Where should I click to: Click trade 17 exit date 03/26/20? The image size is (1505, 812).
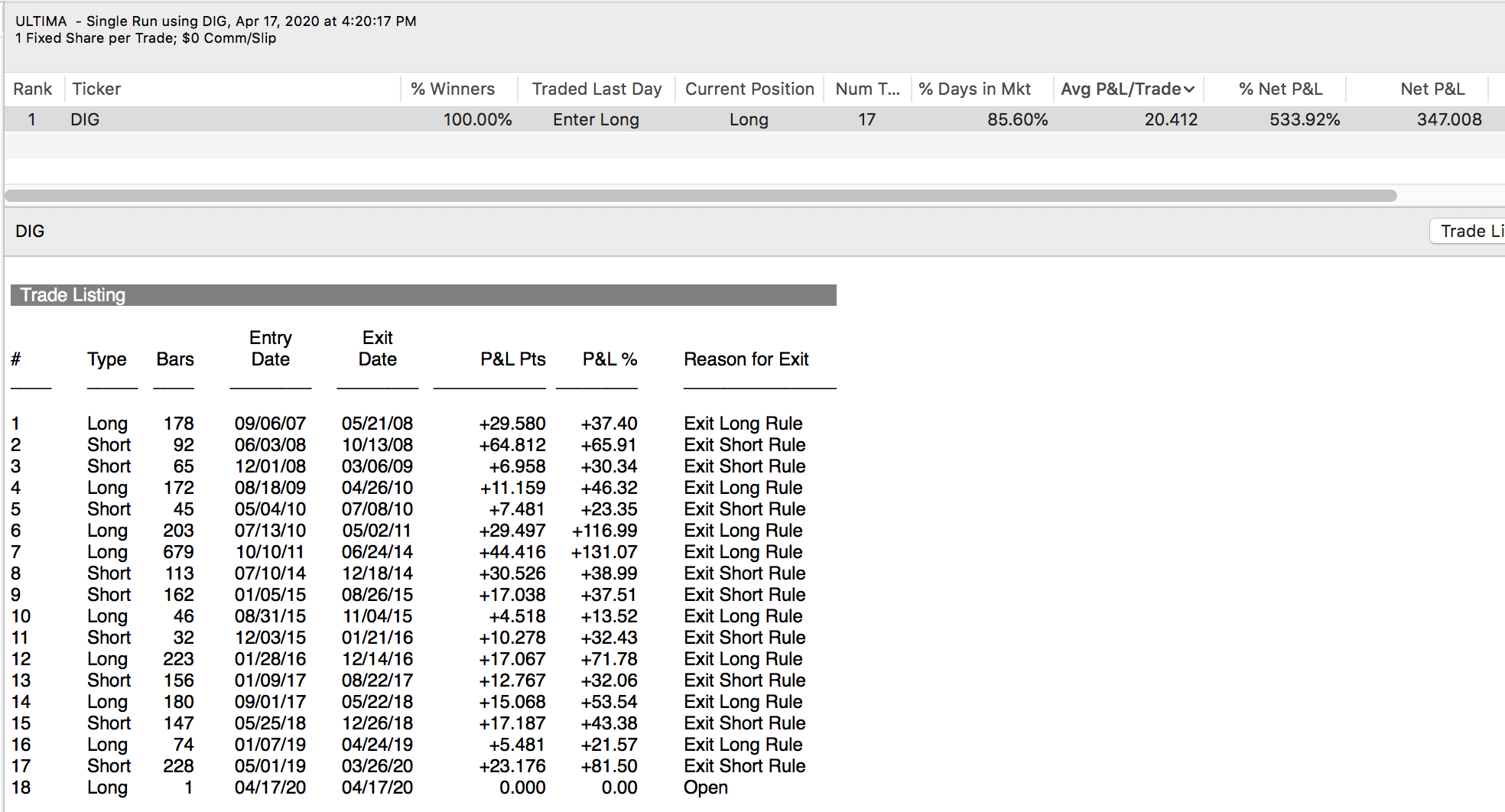point(377,766)
